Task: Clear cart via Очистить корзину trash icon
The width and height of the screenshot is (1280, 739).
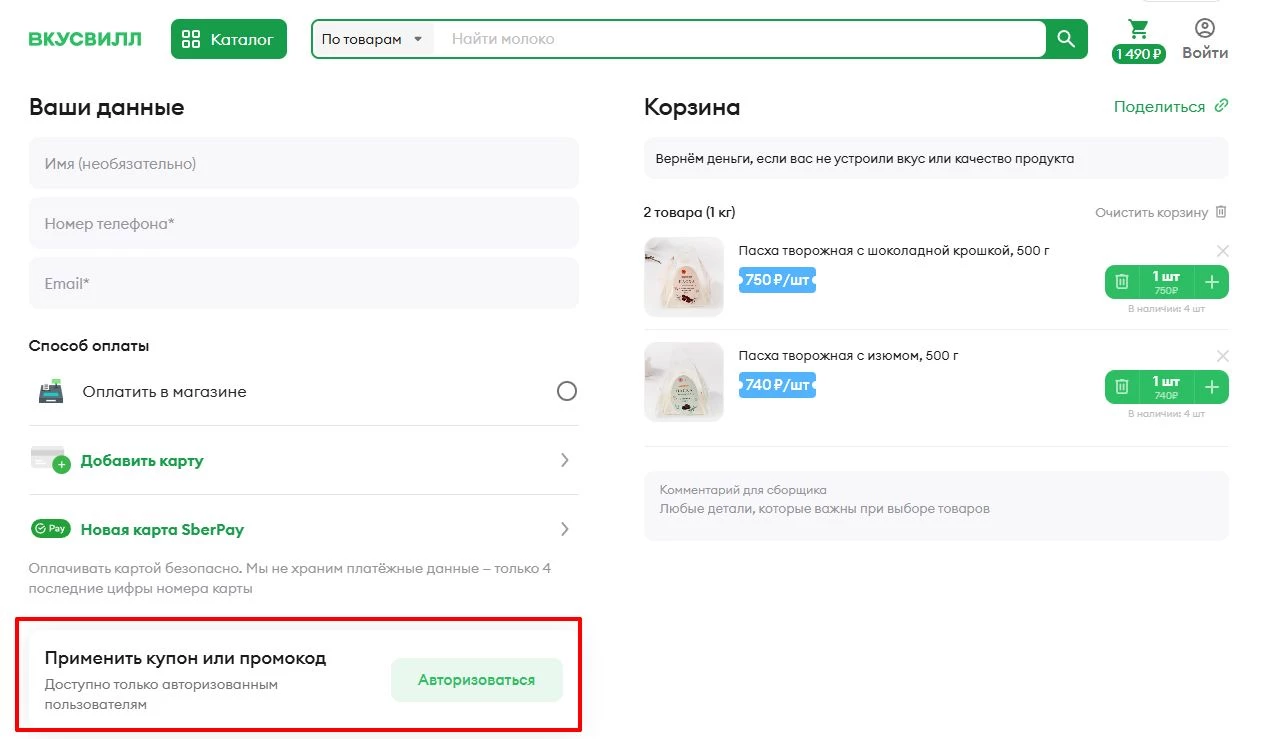Action: tap(1221, 211)
